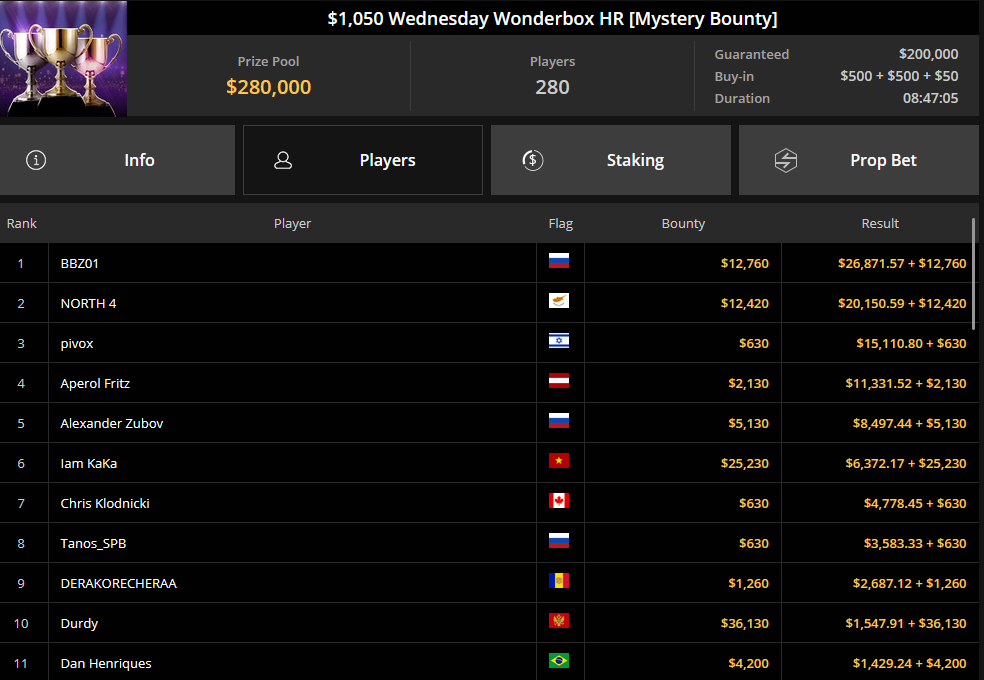Click the $280,000 prize pool amount
The width and height of the screenshot is (984, 680).
coord(269,87)
